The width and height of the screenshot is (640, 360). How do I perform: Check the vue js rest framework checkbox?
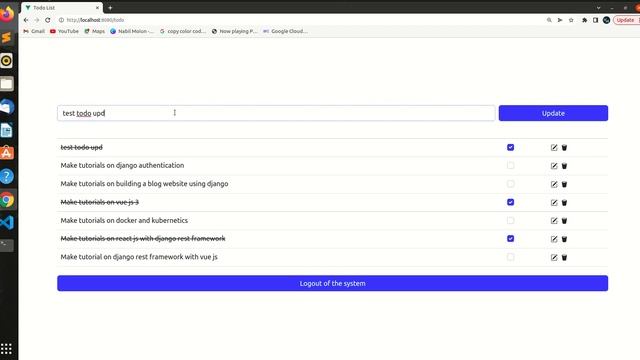(x=510, y=257)
